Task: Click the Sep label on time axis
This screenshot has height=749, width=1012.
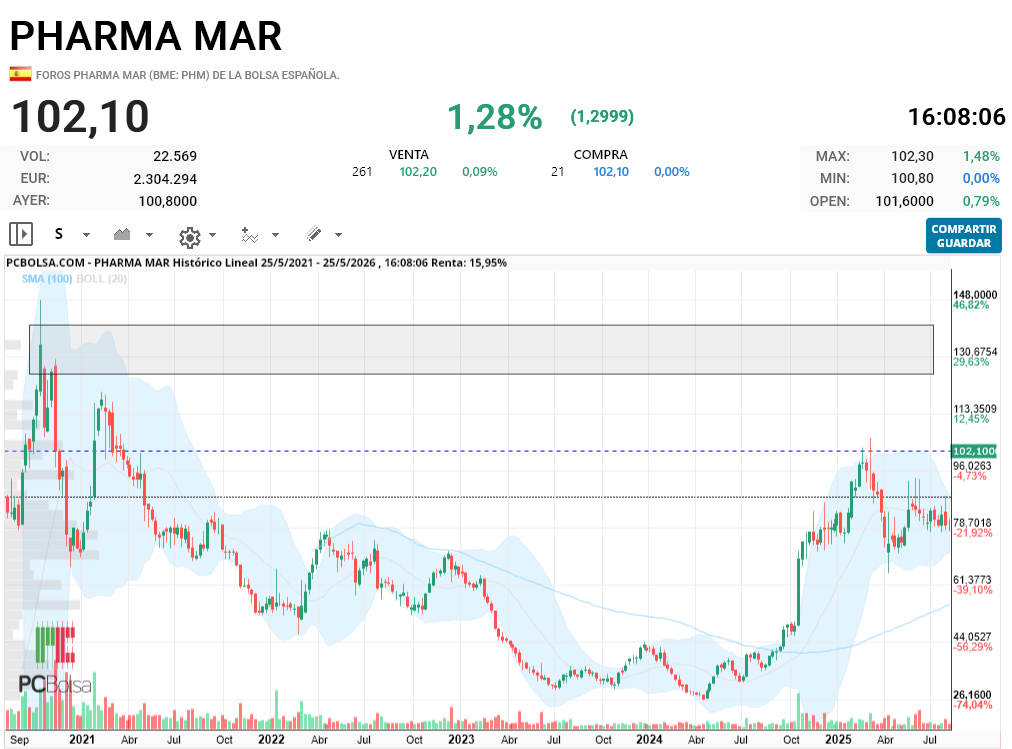Action: tap(19, 739)
